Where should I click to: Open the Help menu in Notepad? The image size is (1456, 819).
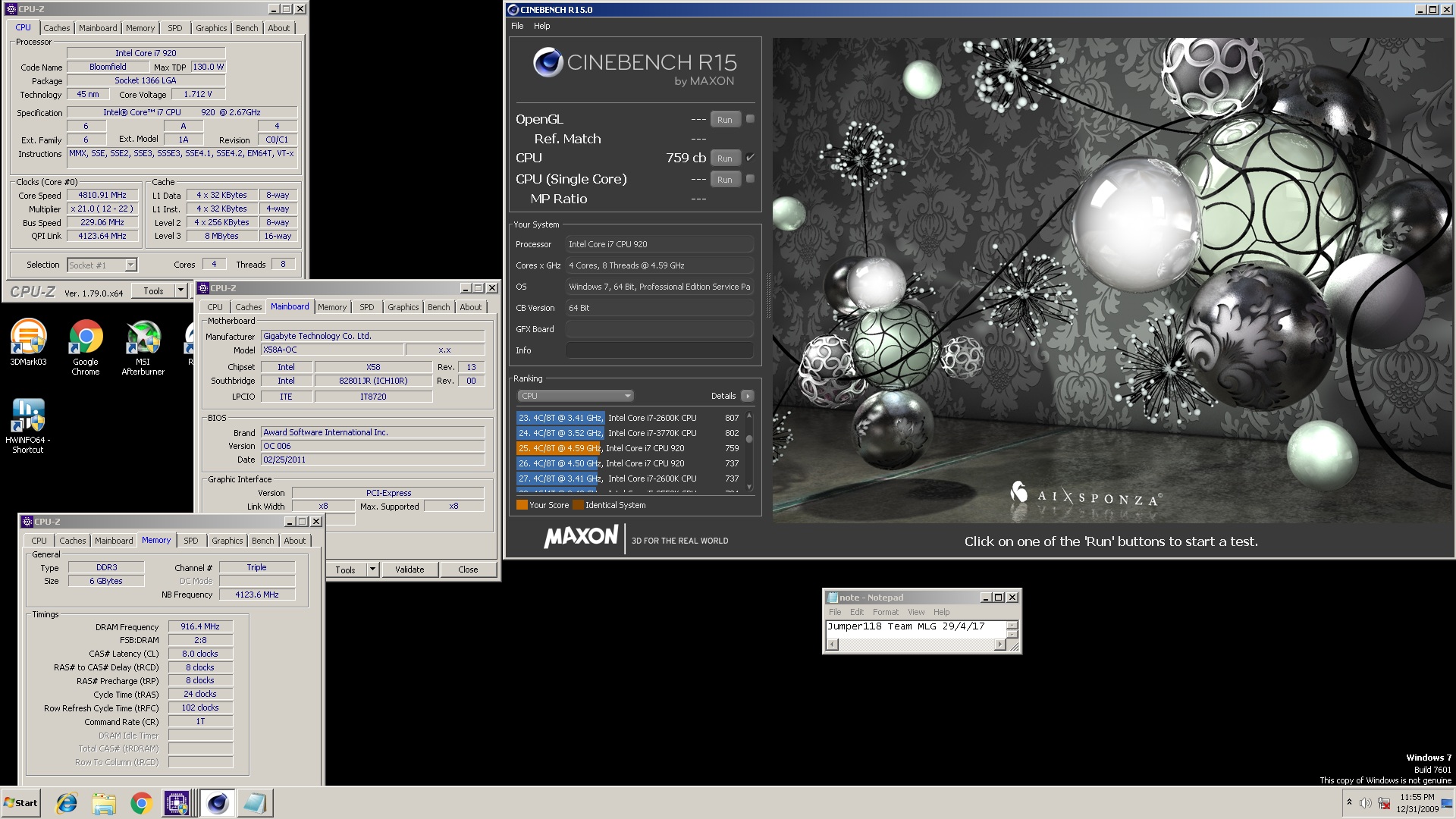[941, 612]
